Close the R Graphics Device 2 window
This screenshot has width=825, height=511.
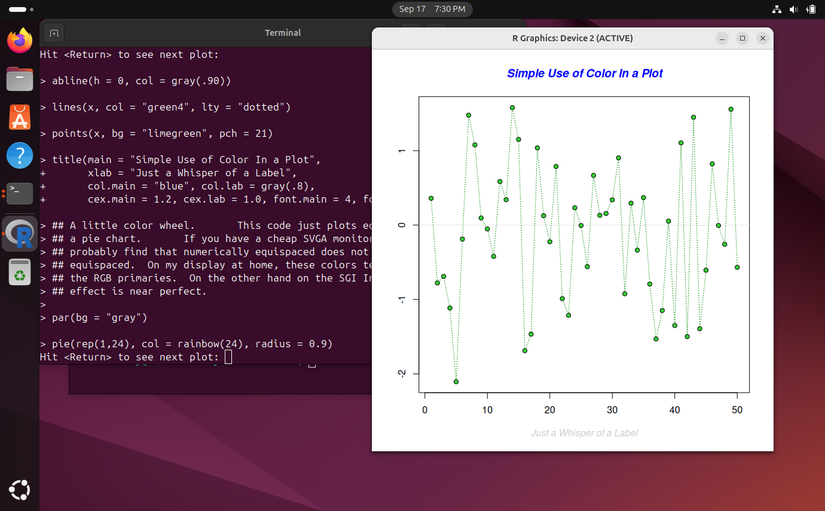pyautogui.click(x=763, y=38)
